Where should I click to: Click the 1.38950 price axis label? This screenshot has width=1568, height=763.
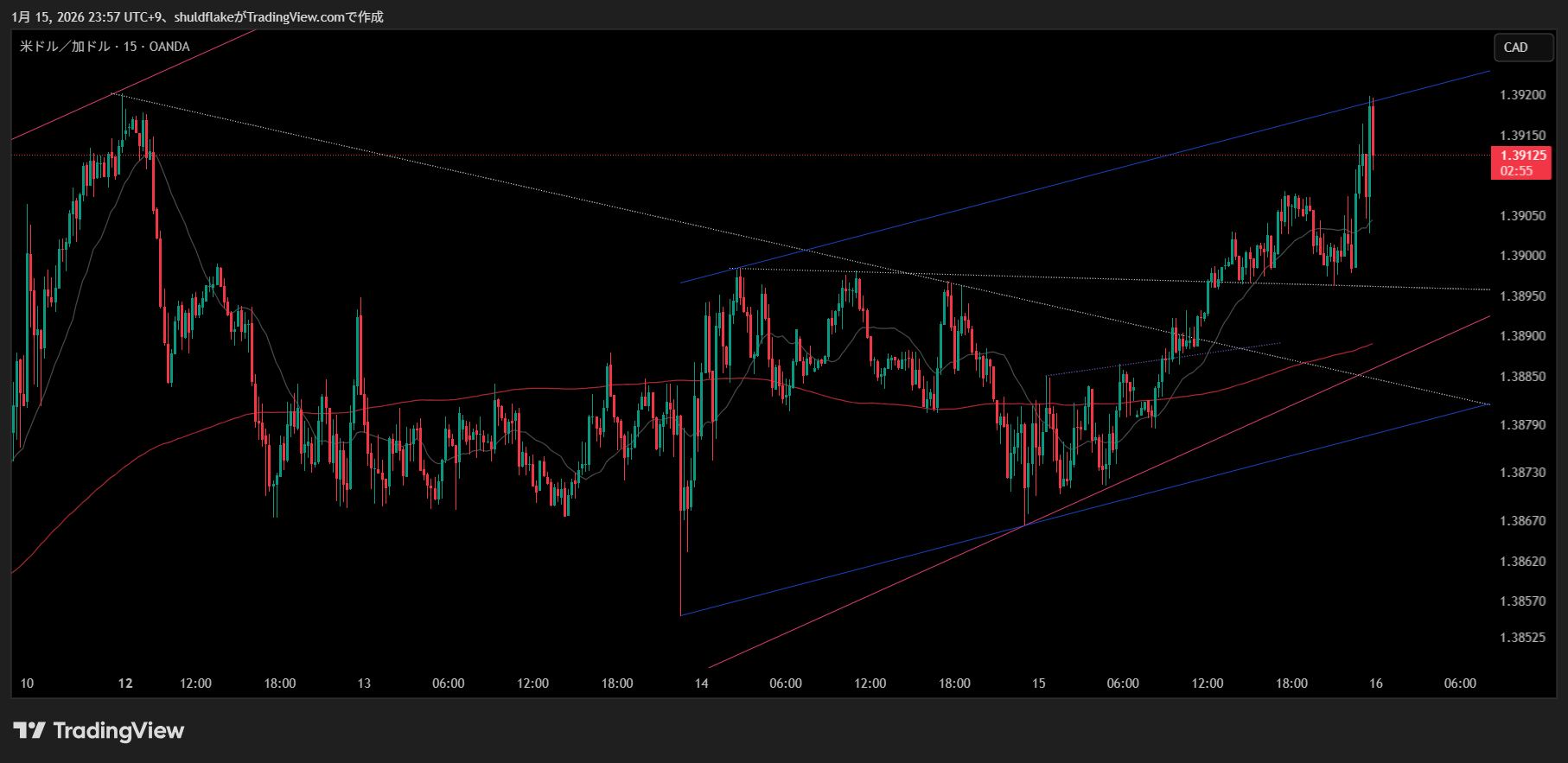[x=1522, y=296]
